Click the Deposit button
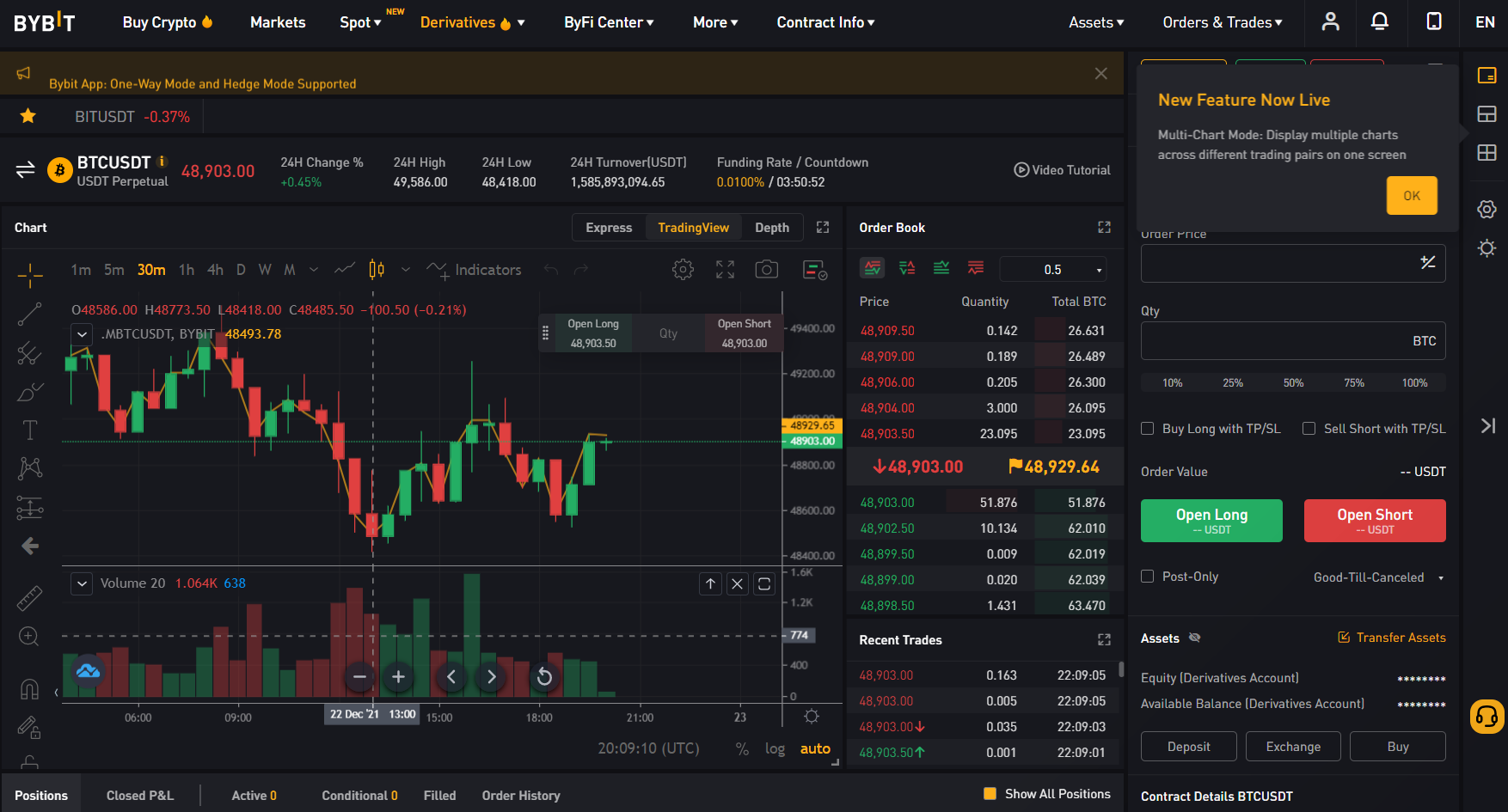Screen dimensions: 1508x812 (x=1189, y=747)
